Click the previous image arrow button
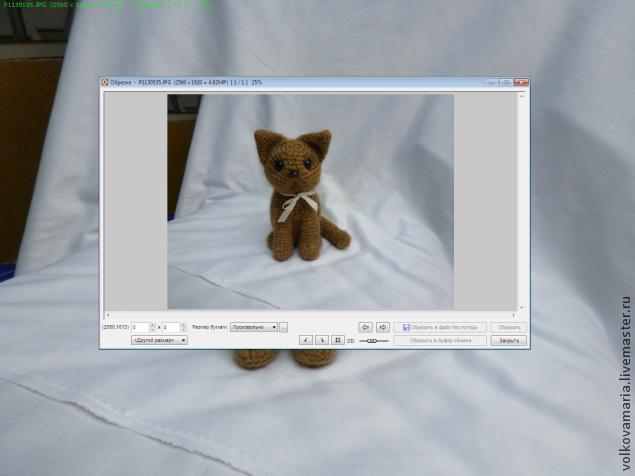635x476 pixels. click(306, 340)
